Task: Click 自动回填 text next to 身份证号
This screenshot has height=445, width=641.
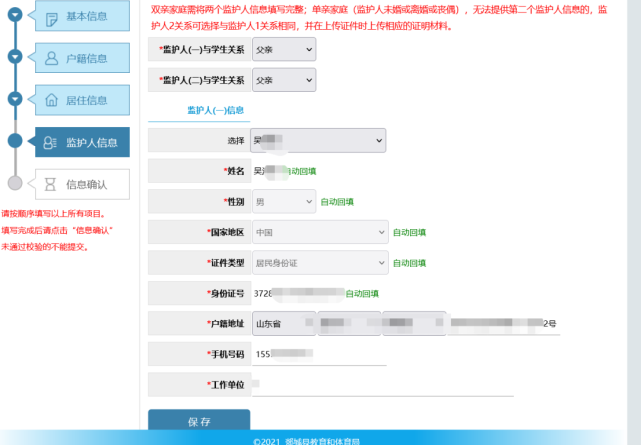Action: pyautogui.click(x=362, y=293)
